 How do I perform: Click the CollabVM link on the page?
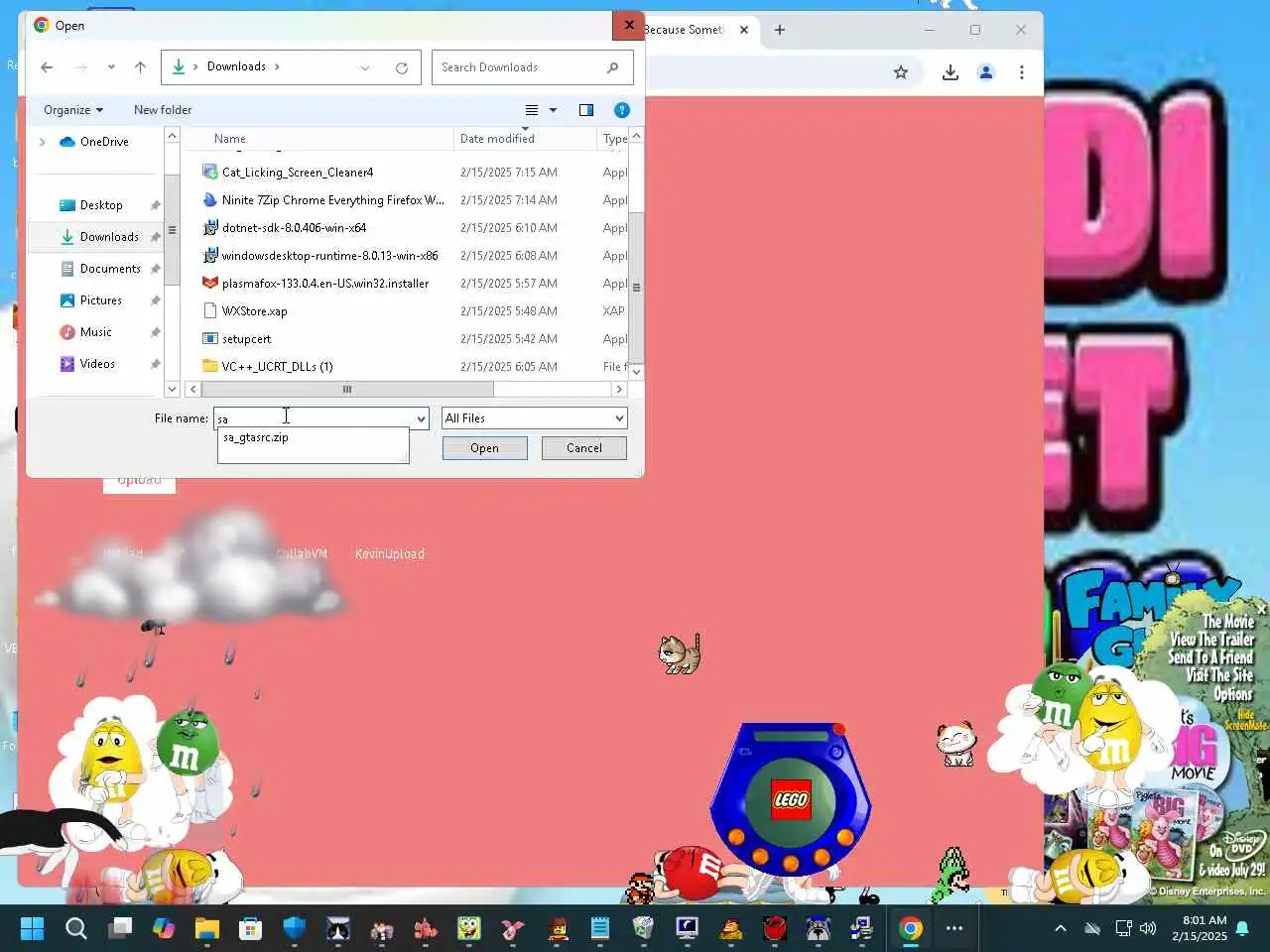coord(302,554)
